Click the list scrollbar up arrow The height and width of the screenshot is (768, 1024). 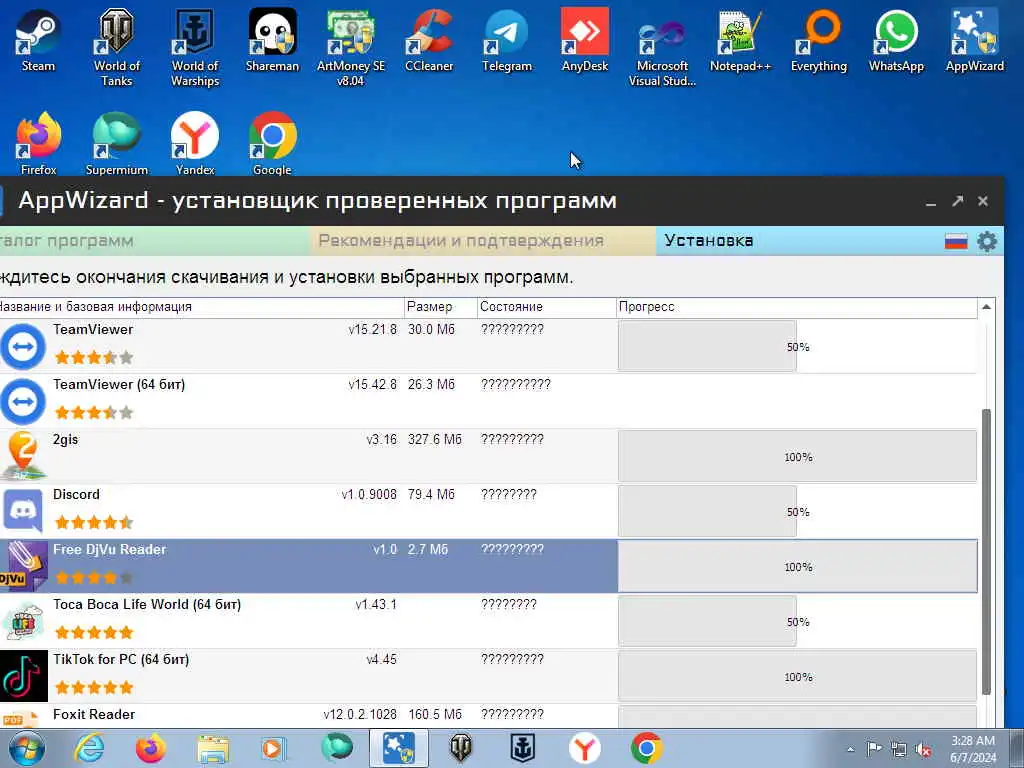click(986, 307)
